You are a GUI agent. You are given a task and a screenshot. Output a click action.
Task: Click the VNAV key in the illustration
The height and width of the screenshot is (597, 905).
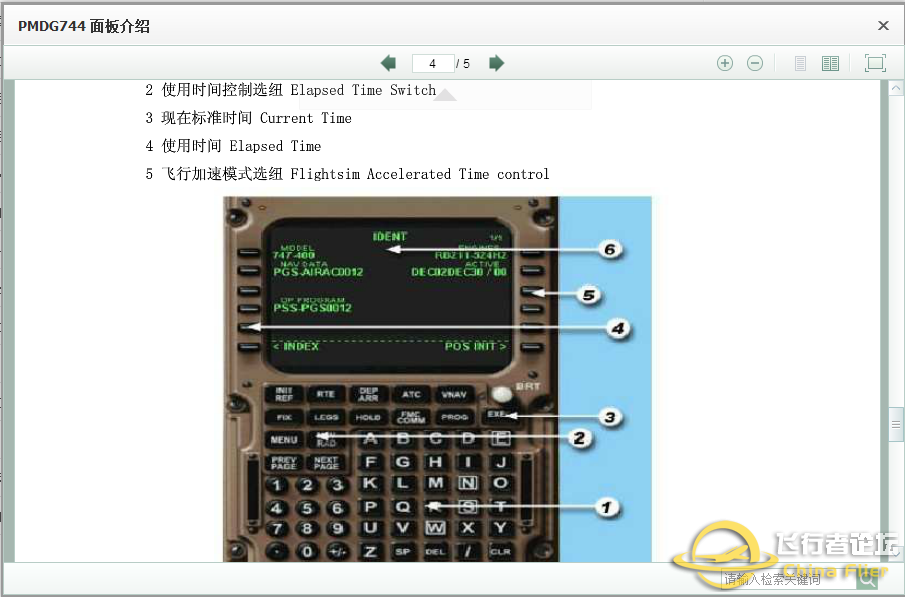point(455,394)
